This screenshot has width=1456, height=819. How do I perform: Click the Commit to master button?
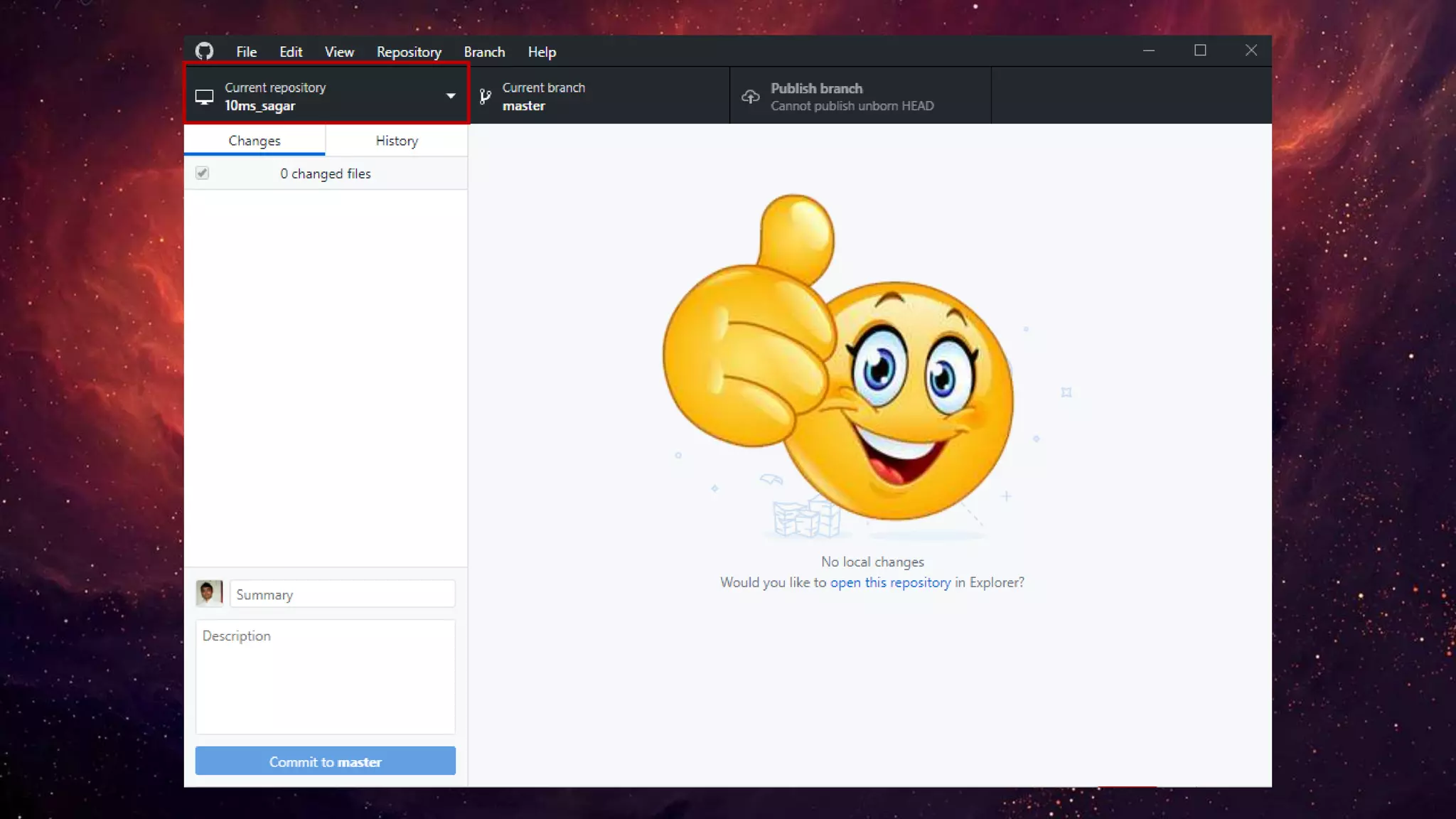326,761
